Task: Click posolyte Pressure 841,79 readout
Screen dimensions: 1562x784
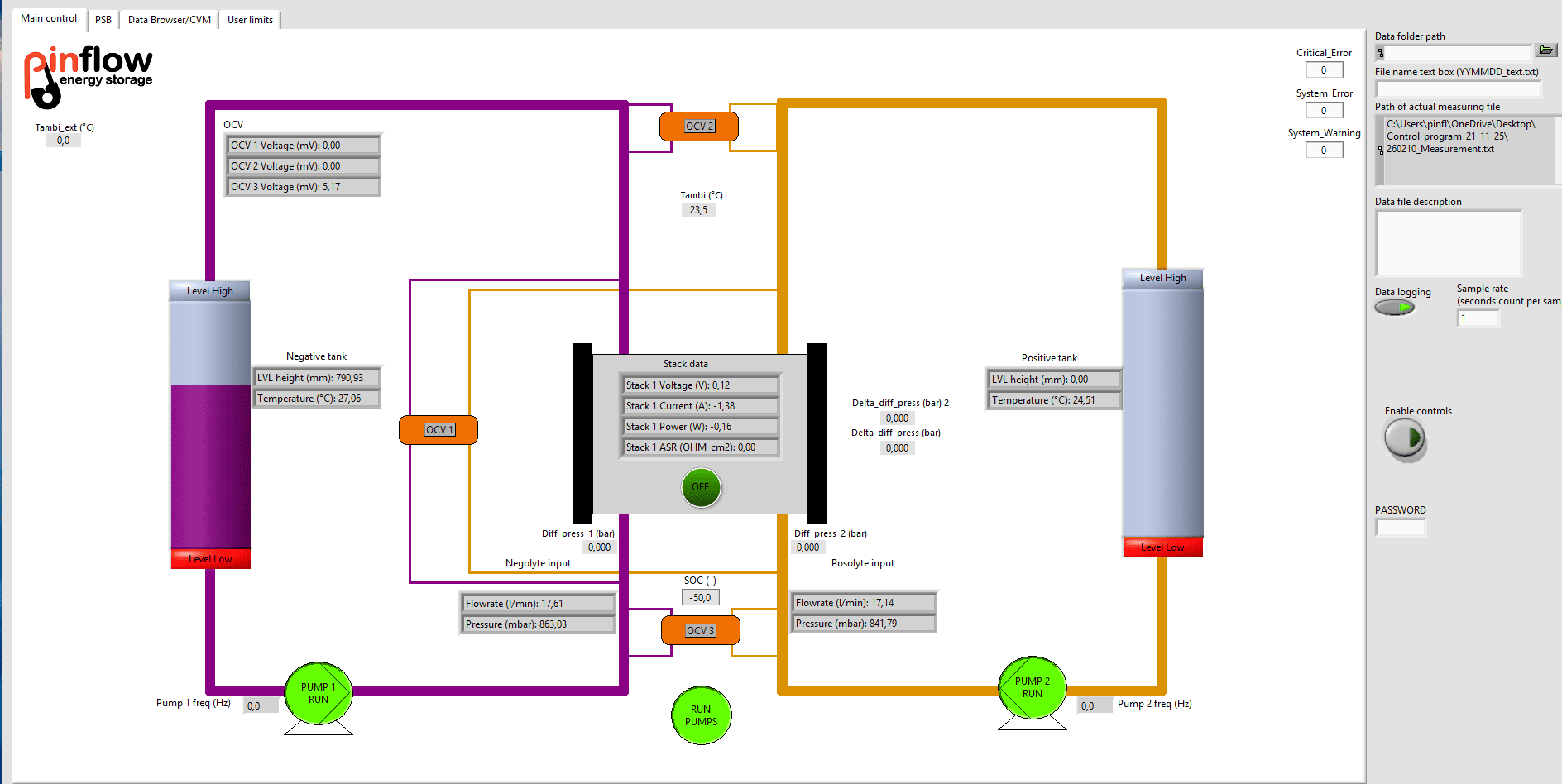Action: pyautogui.click(x=864, y=624)
